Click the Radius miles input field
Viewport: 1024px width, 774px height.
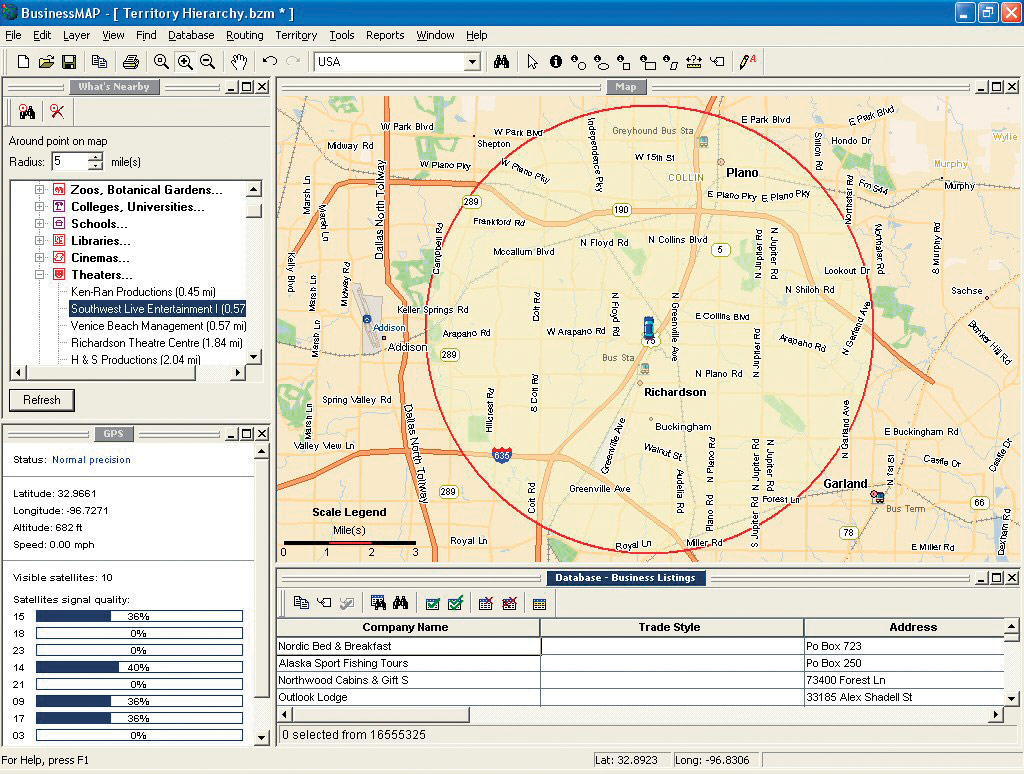pos(70,161)
